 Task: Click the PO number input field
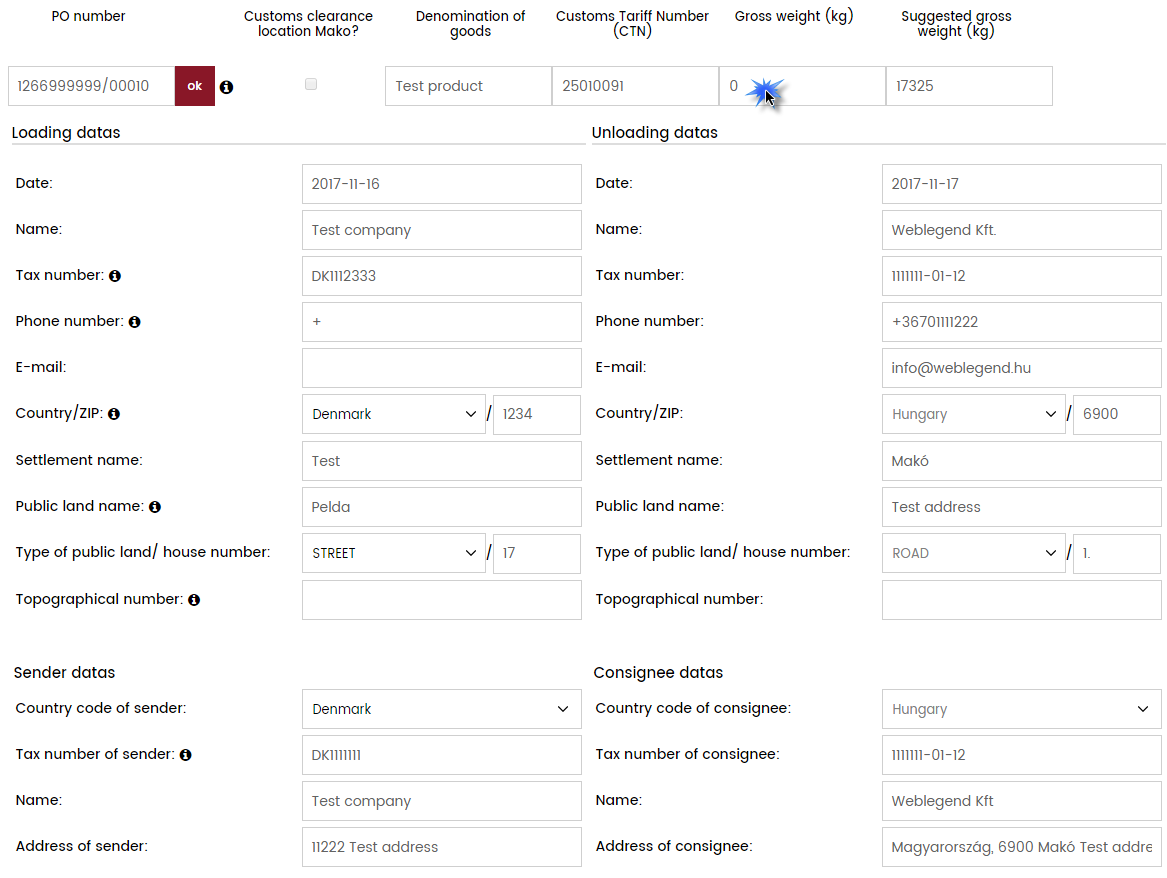coord(91,86)
